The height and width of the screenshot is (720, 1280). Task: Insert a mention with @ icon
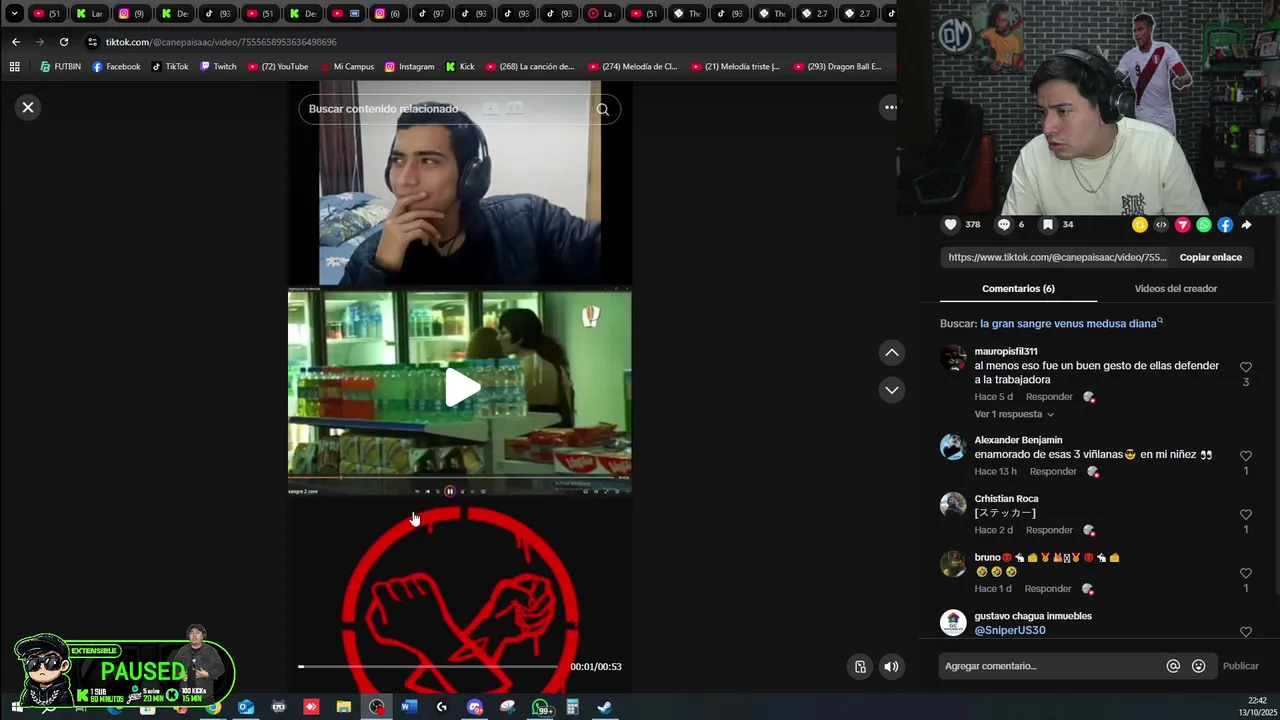(x=1173, y=666)
